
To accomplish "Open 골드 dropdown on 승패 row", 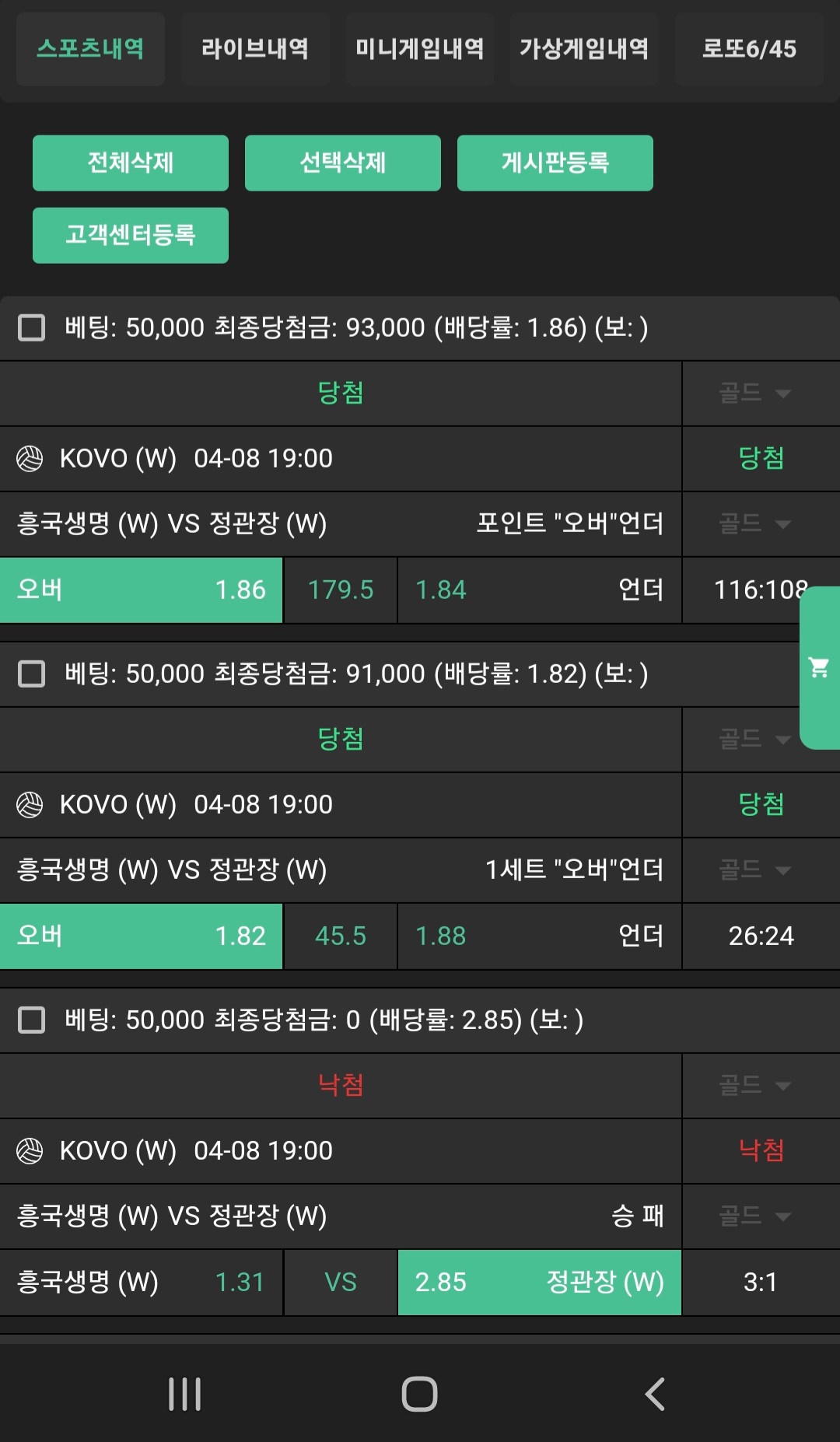I will click(x=754, y=1216).
